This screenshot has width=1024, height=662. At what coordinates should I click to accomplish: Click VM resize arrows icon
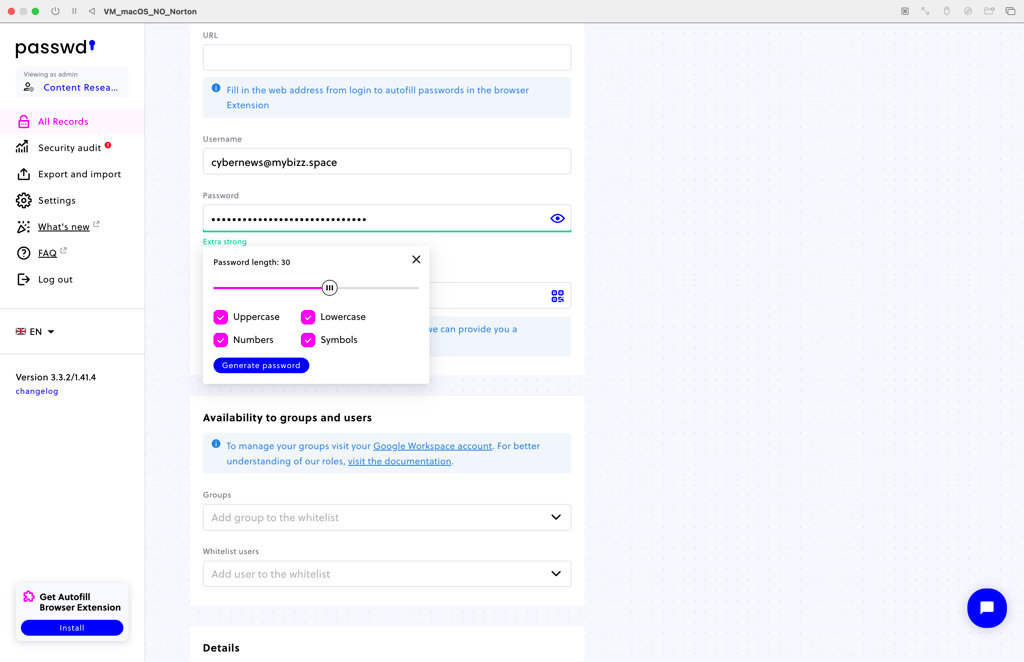pos(925,11)
